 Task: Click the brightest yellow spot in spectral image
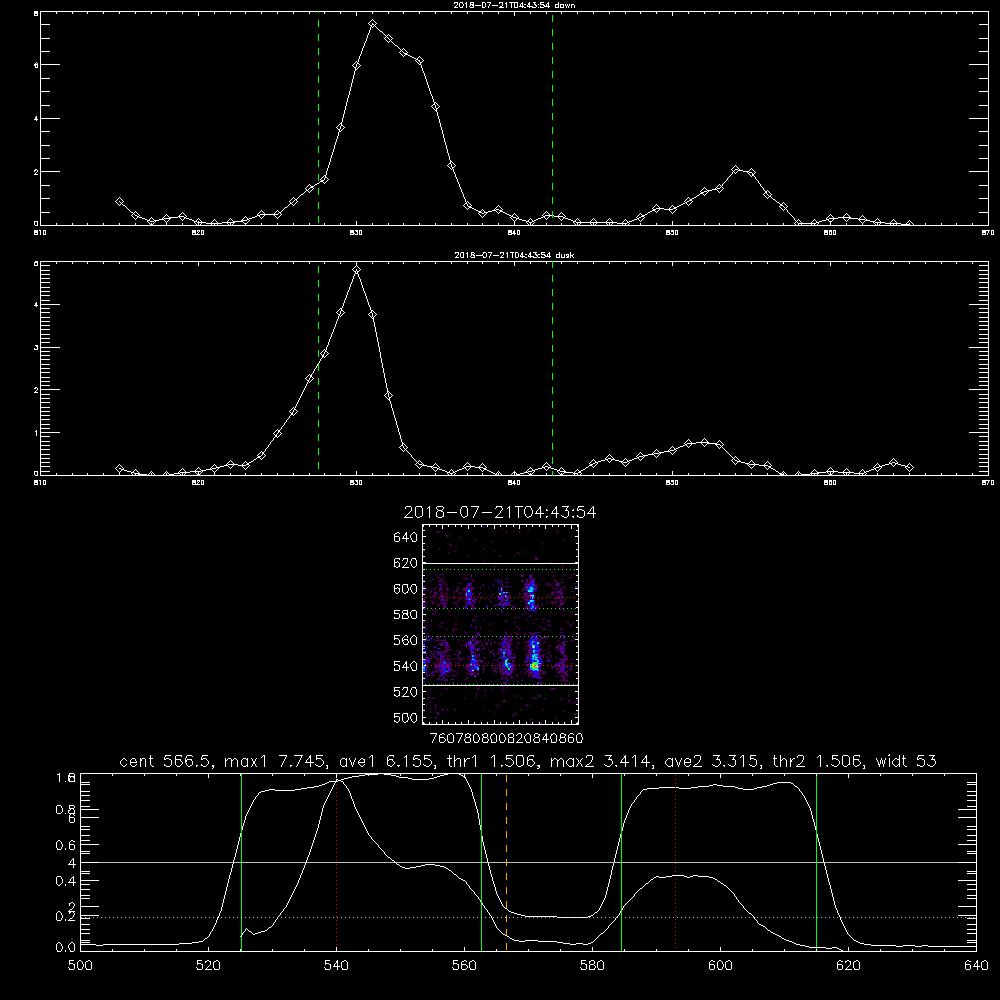pos(534,666)
